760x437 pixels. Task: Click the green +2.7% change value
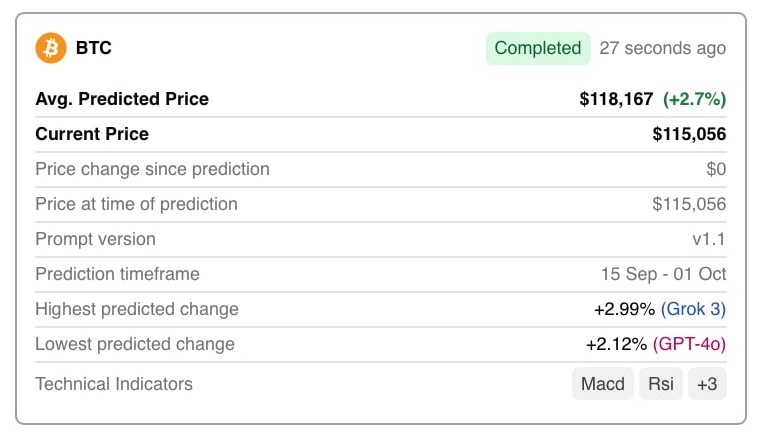pos(694,99)
